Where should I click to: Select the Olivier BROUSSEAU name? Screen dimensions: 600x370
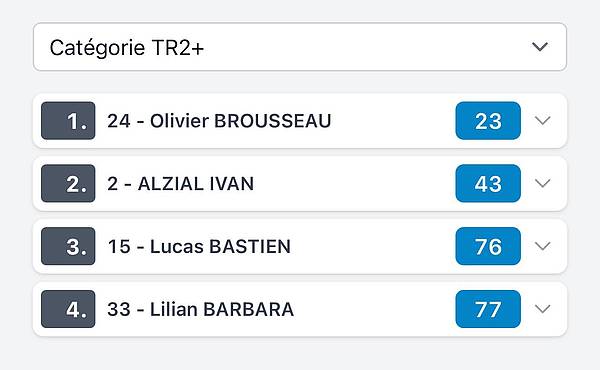coord(240,121)
